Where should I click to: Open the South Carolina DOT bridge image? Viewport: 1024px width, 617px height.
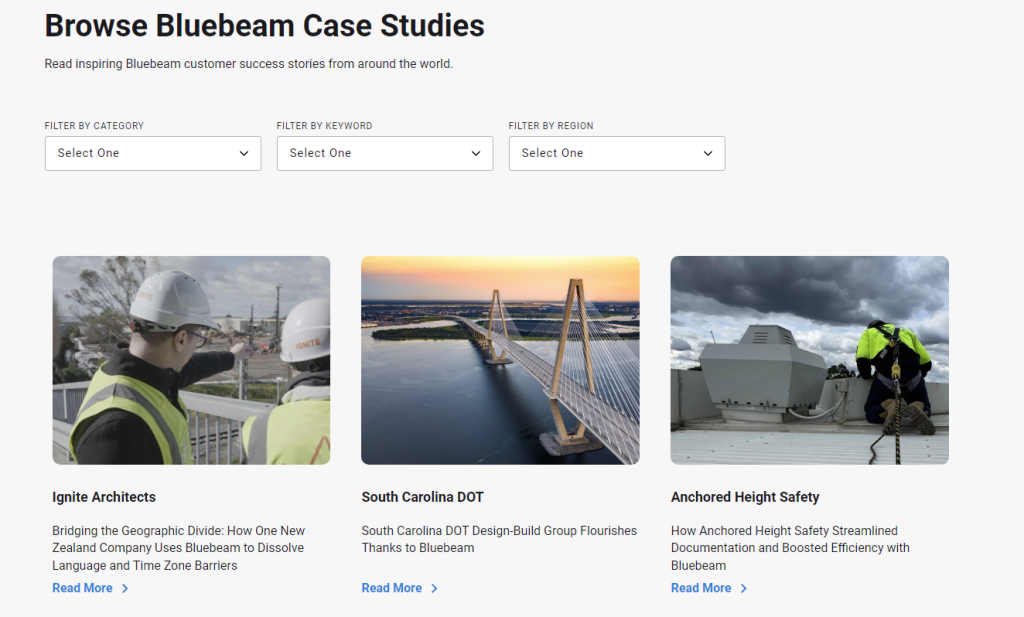500,360
